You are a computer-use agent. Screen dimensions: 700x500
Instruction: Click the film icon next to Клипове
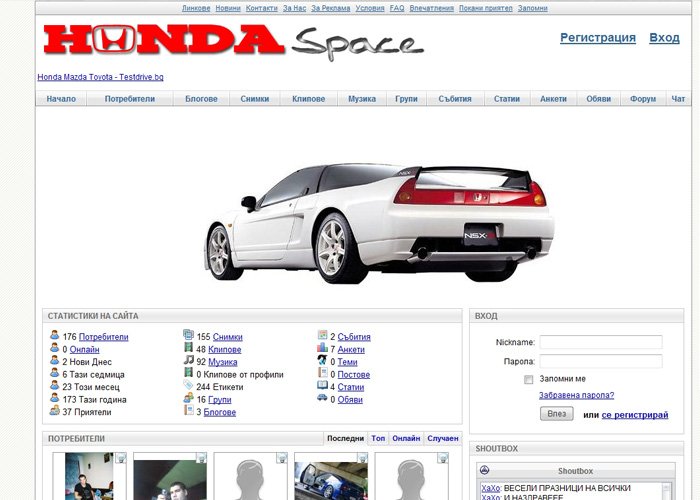click(x=188, y=349)
